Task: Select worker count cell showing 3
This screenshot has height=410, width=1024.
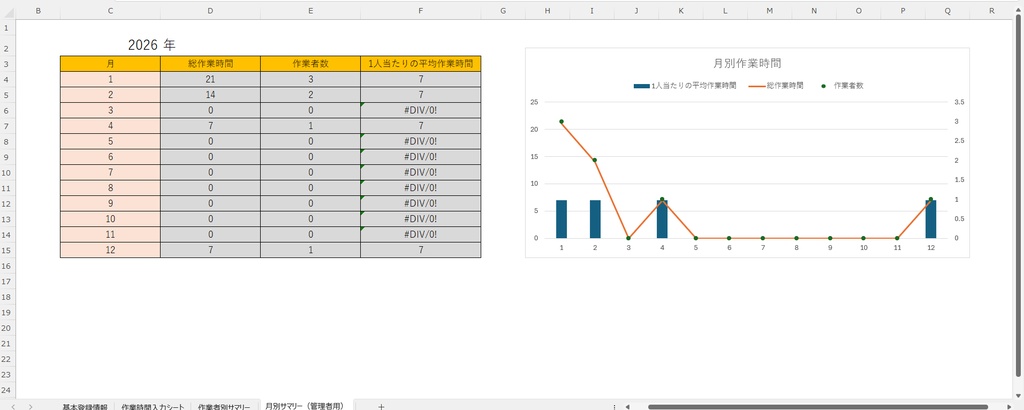Action: tap(310, 79)
